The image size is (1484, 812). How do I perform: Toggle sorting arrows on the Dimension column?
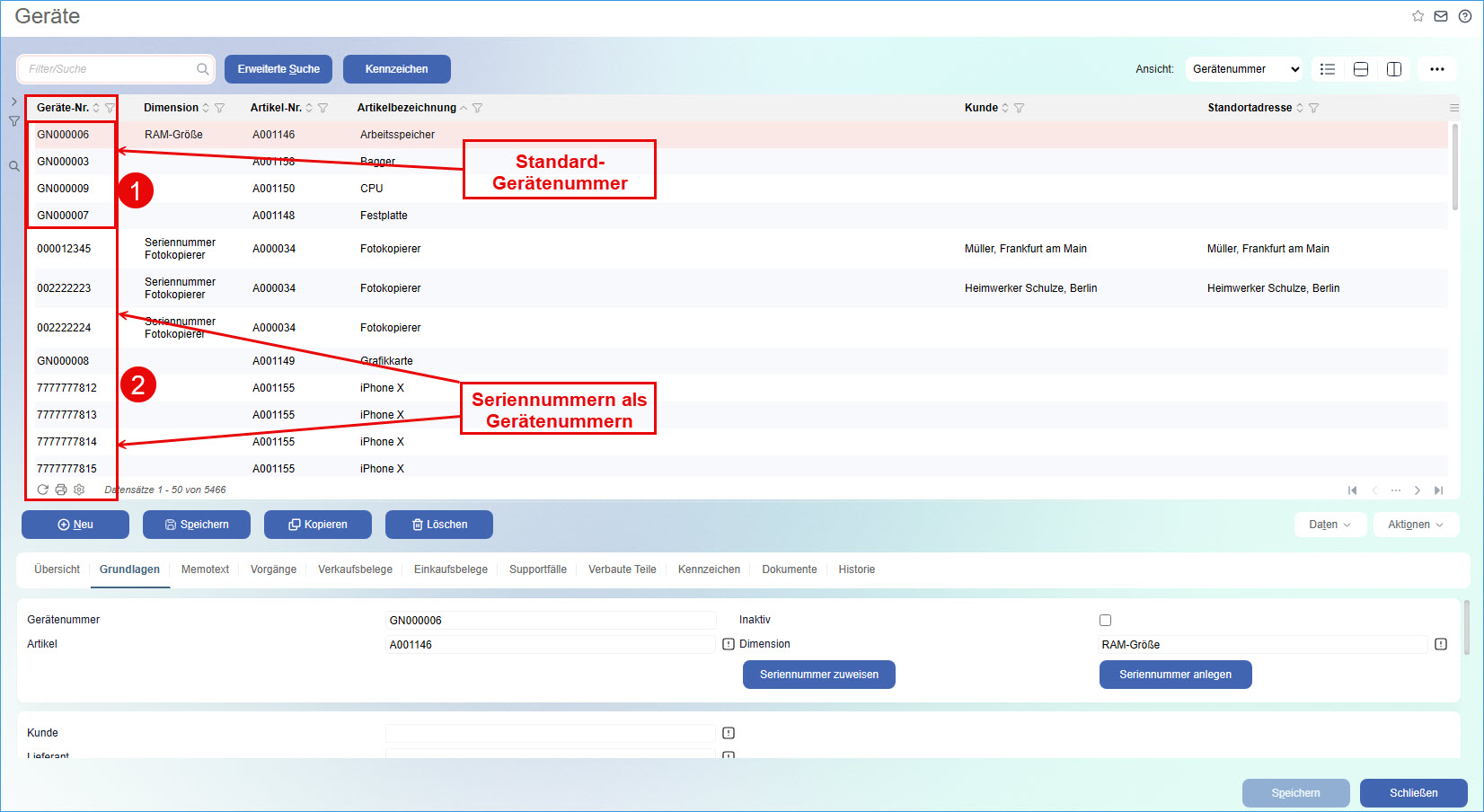click(206, 108)
